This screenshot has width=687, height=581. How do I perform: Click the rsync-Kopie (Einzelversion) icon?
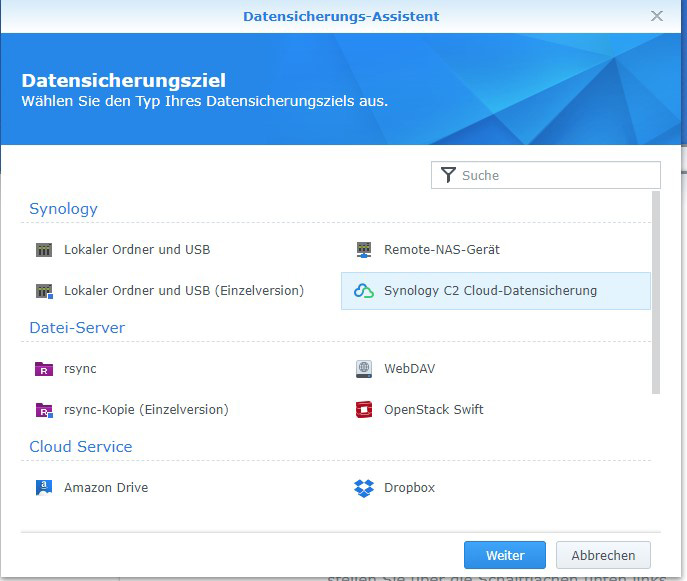pyautogui.click(x=44, y=410)
